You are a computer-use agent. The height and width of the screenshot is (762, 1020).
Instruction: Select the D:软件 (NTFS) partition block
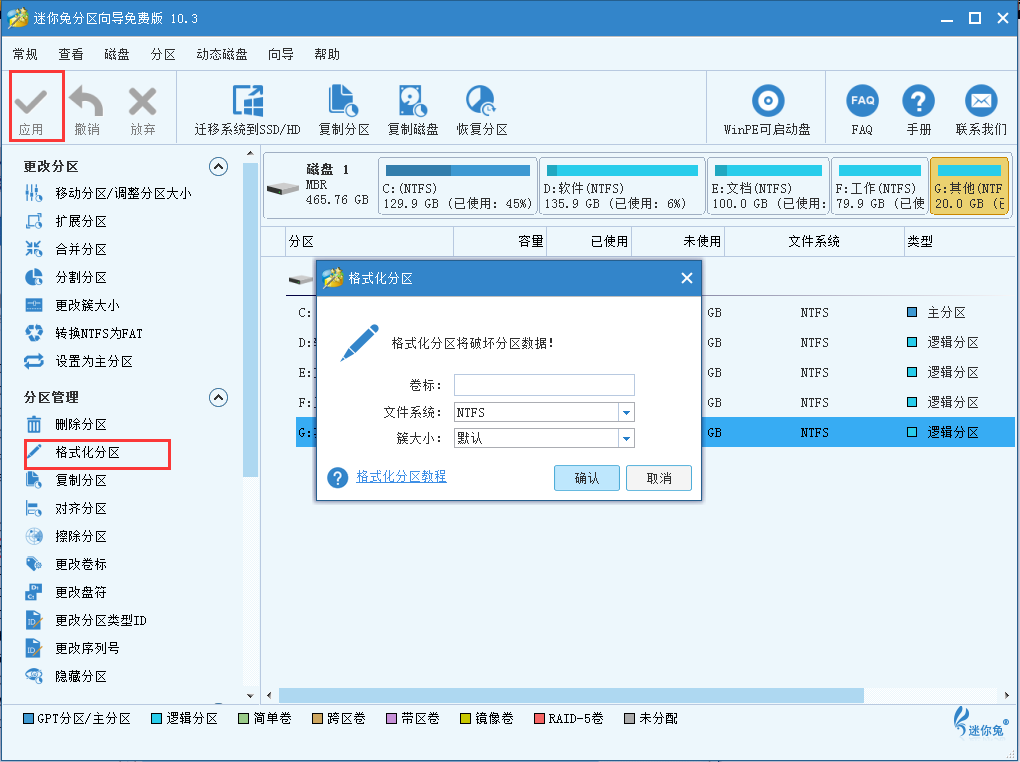point(622,186)
